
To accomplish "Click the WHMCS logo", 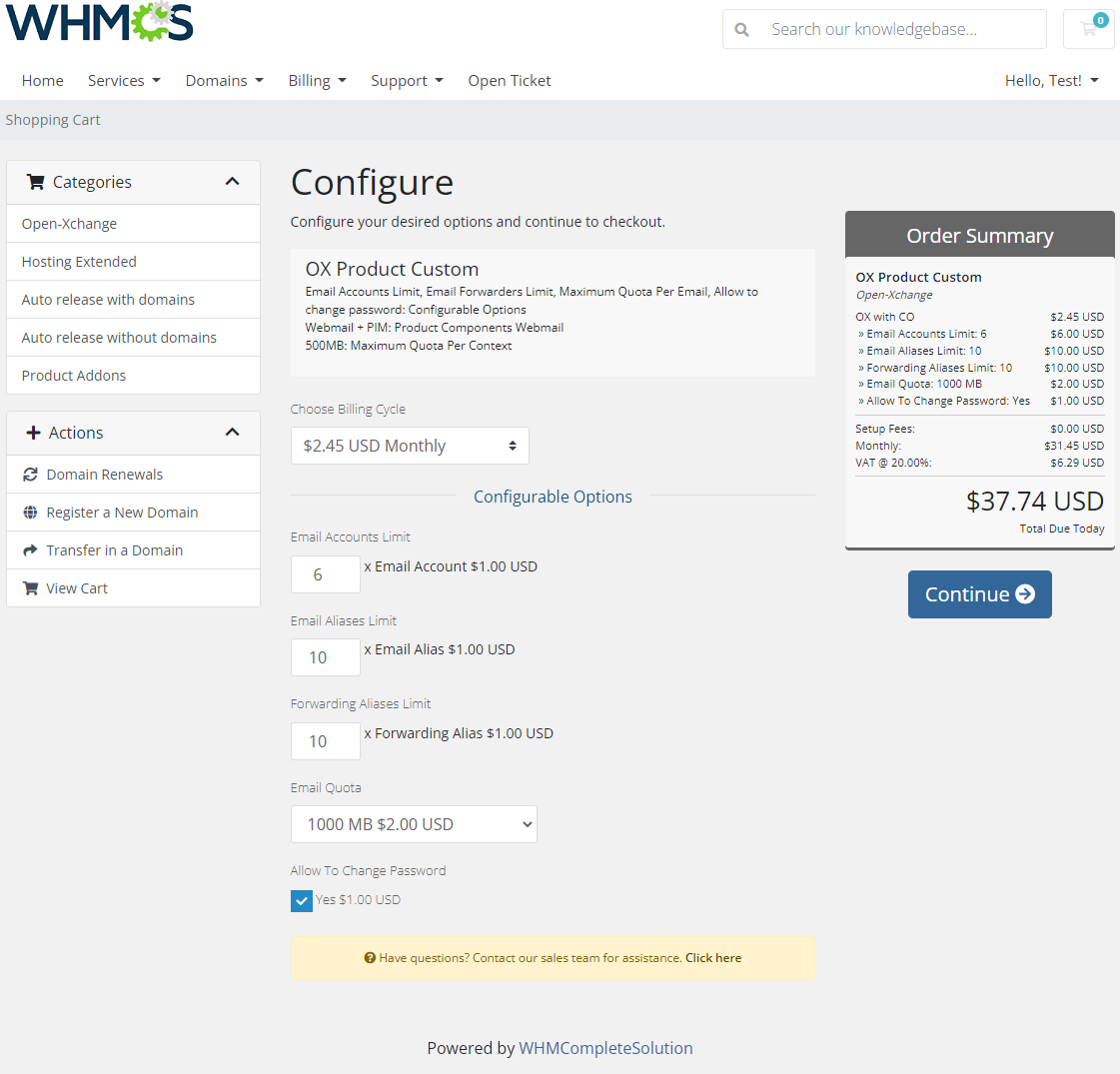I will 99,22.
